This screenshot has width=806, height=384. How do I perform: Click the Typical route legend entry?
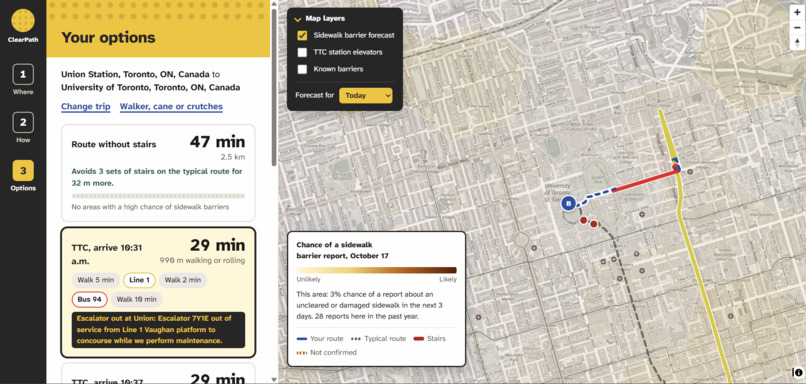(378, 339)
